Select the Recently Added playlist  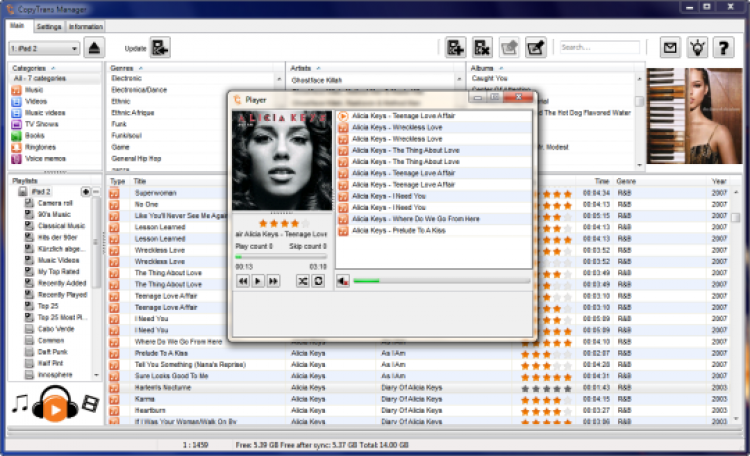pyautogui.click(x=62, y=283)
